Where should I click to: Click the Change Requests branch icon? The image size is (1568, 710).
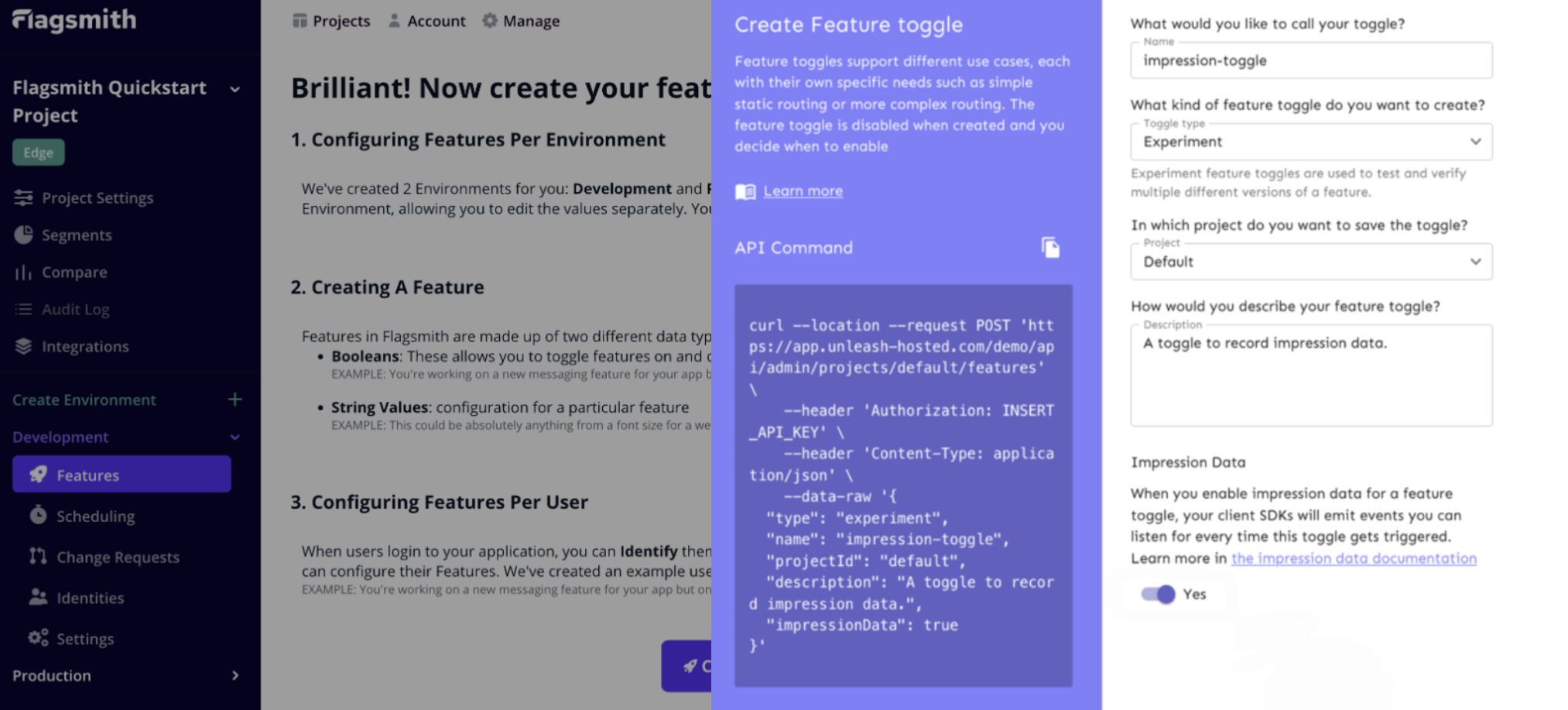point(38,556)
